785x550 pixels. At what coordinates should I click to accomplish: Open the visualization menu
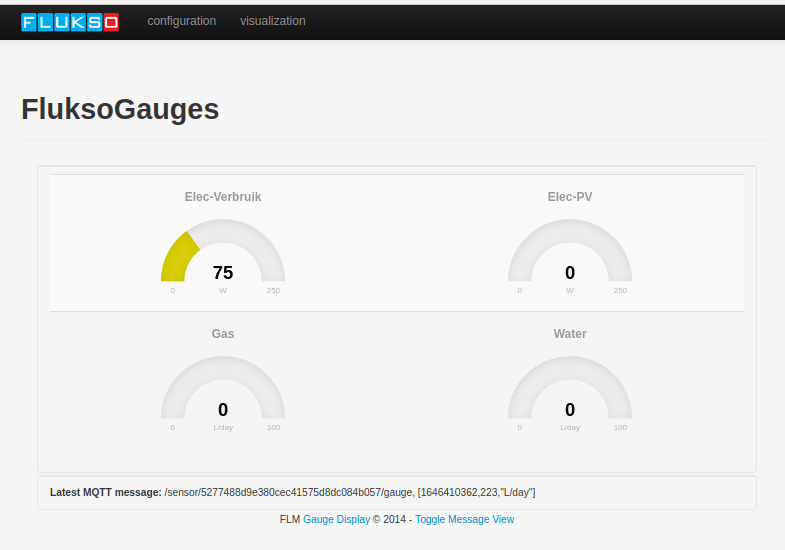coord(272,21)
